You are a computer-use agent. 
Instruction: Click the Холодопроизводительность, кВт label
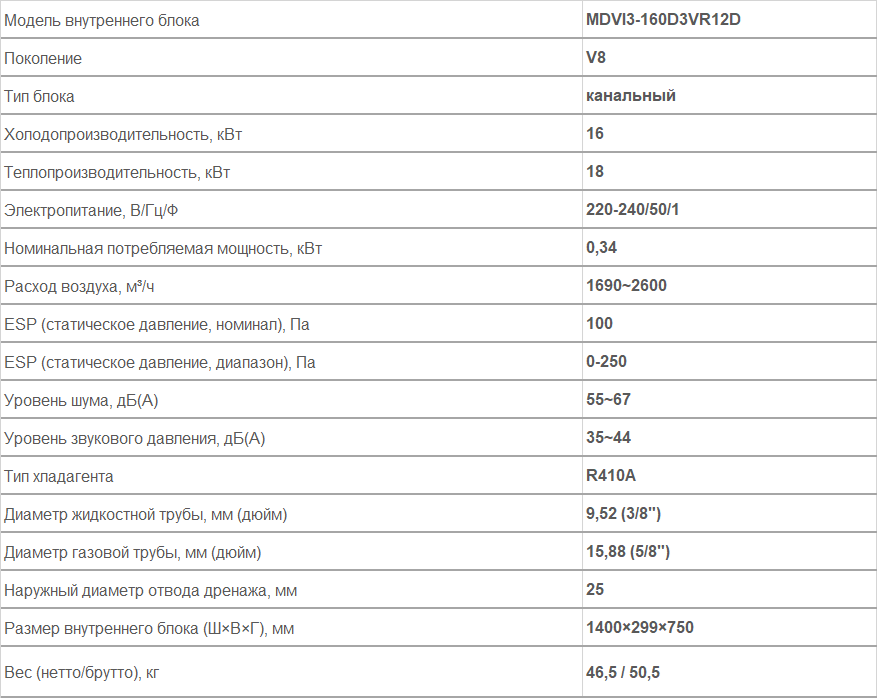pos(122,134)
